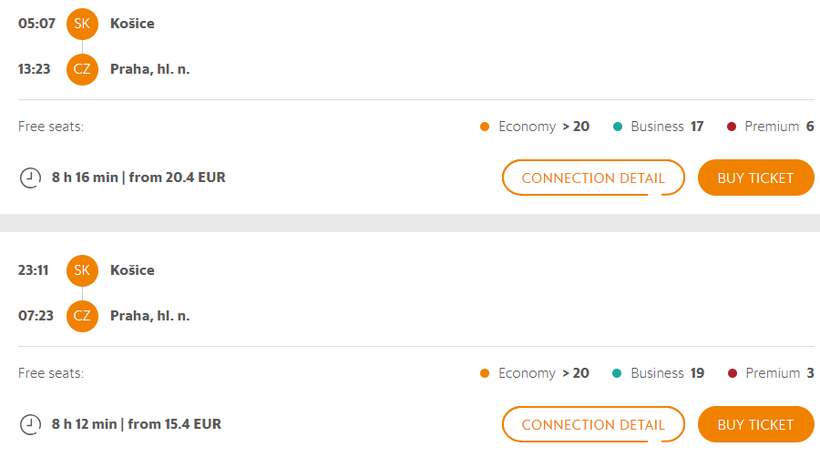Buy ticket for the 23:11 night connection
This screenshot has height=457, width=820.
[x=756, y=425]
